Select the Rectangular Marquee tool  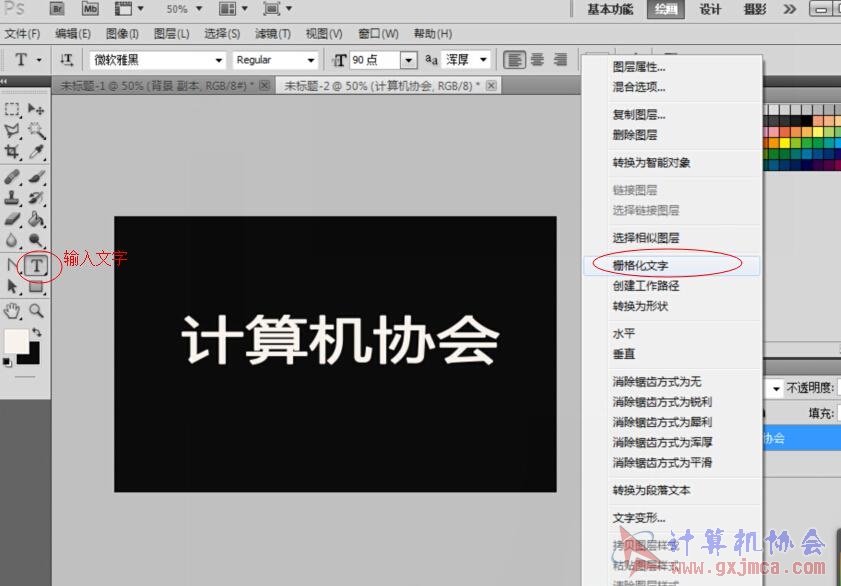(12, 109)
